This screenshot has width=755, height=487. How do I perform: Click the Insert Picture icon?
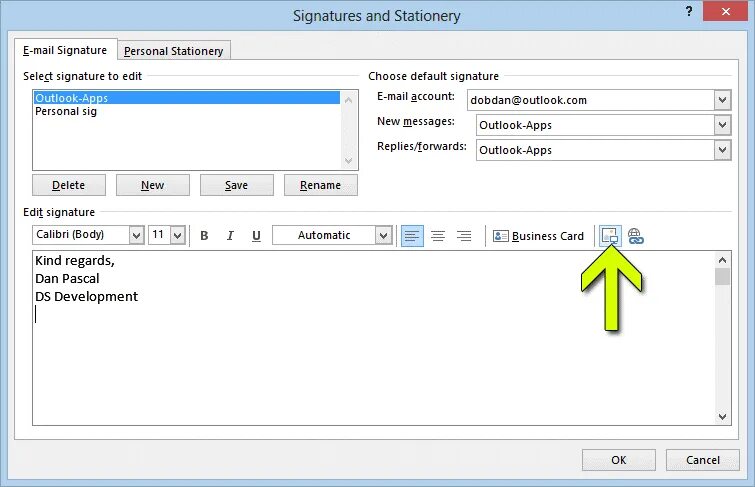[x=610, y=236]
